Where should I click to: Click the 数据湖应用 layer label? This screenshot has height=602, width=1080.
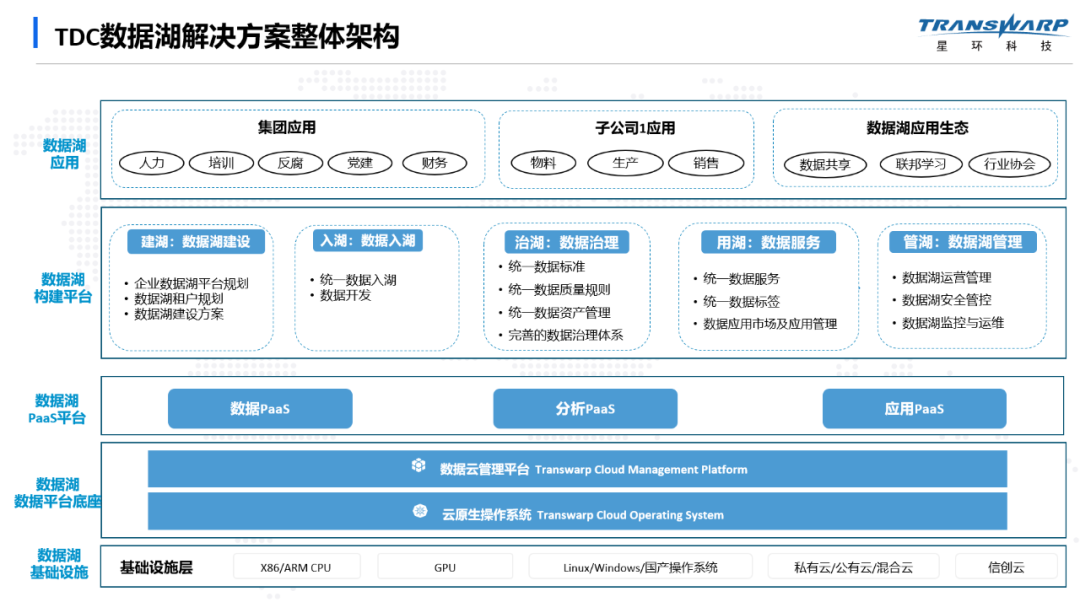(64, 154)
